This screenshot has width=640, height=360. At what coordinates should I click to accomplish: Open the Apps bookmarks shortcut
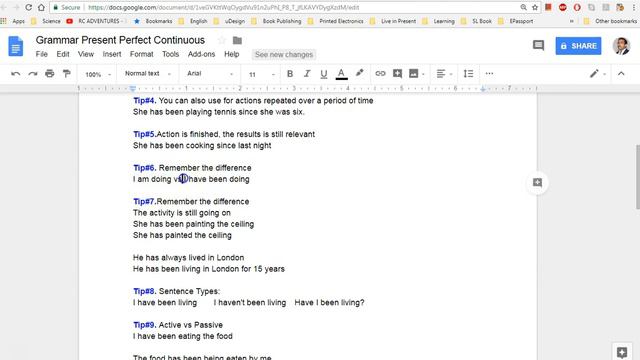pos(13,21)
